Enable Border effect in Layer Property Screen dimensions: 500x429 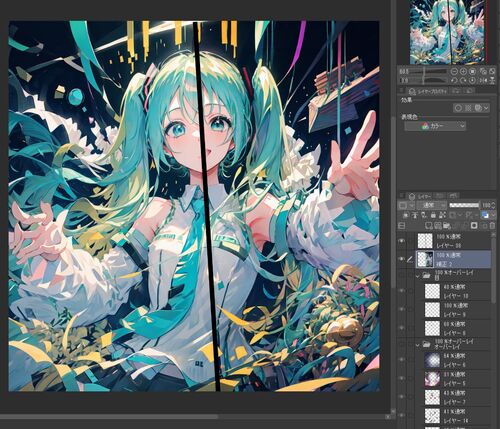[x=458, y=108]
